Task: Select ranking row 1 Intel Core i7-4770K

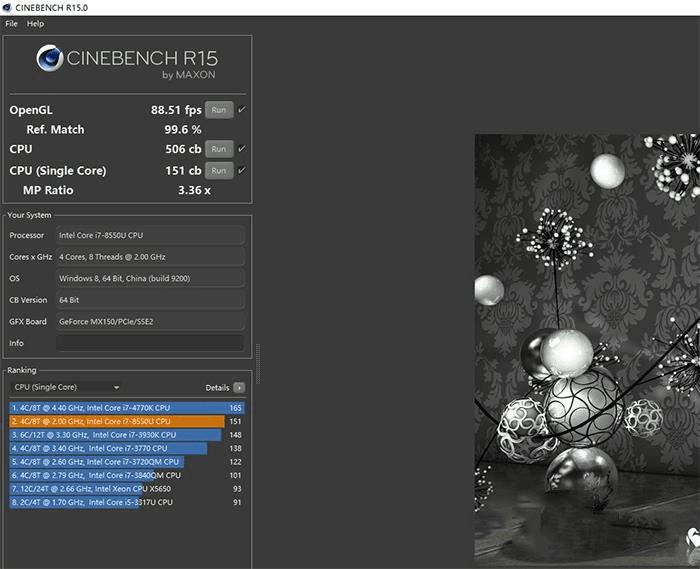Action: pos(127,408)
